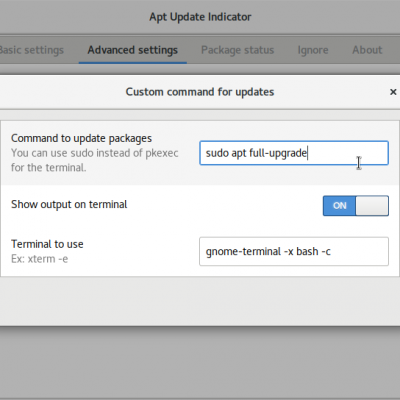Focus the Command to update packages field
The height and width of the screenshot is (400, 400).
pos(294,153)
